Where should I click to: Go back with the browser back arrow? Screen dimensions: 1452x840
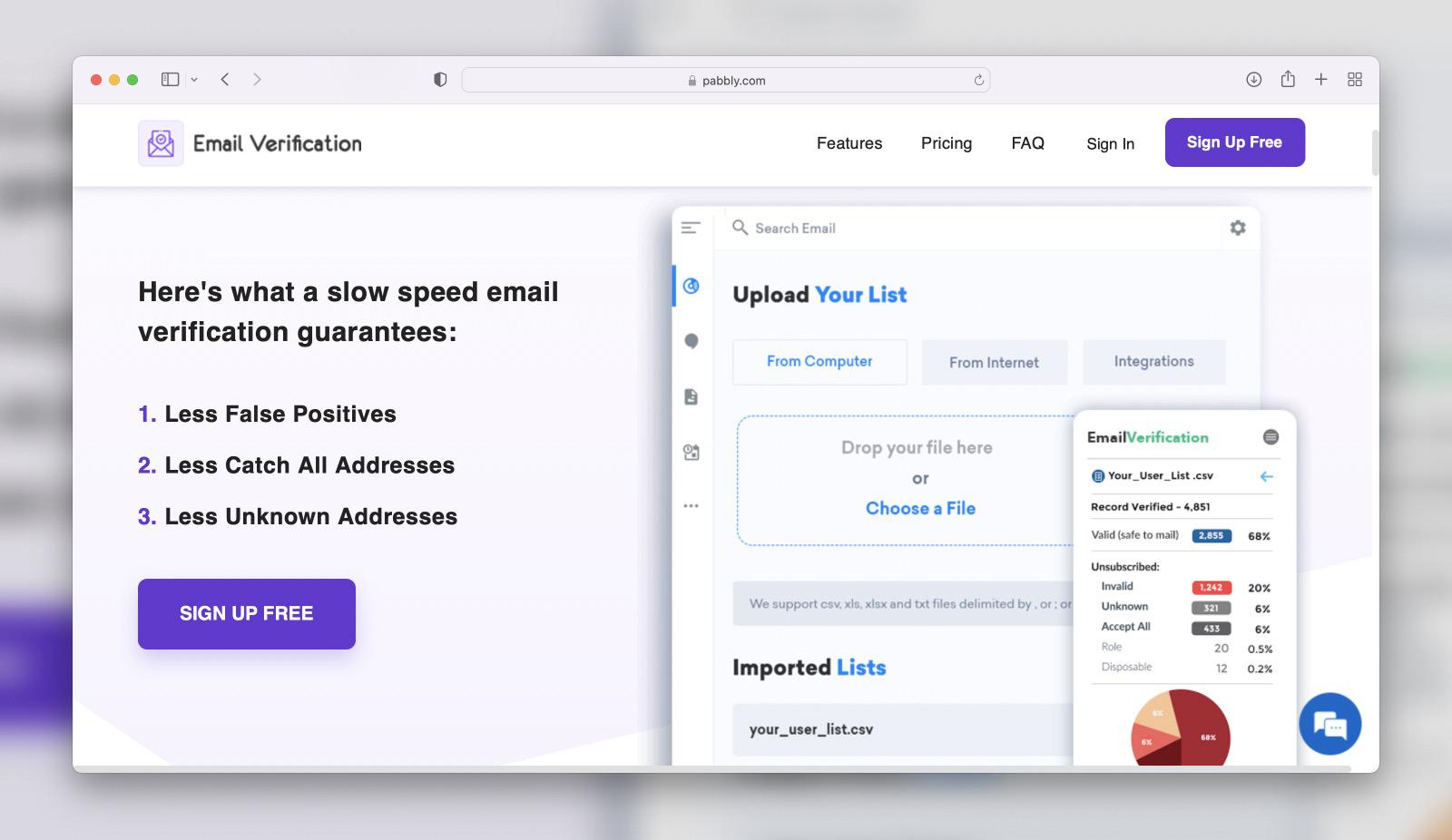tap(225, 80)
